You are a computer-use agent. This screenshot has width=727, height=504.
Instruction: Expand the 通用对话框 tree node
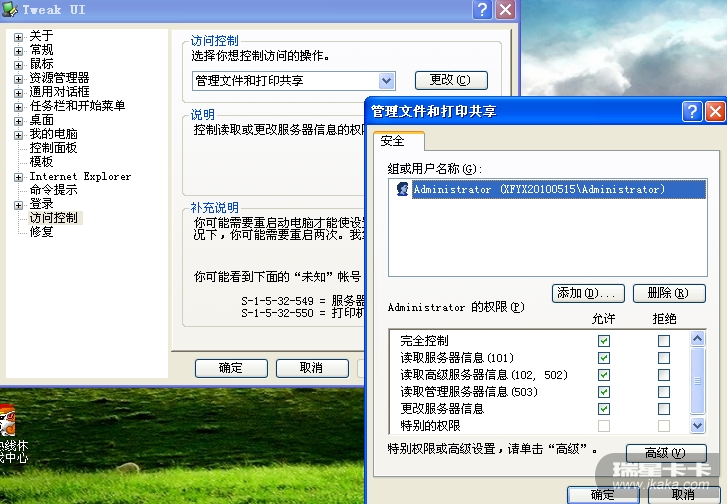pyautogui.click(x=18, y=93)
